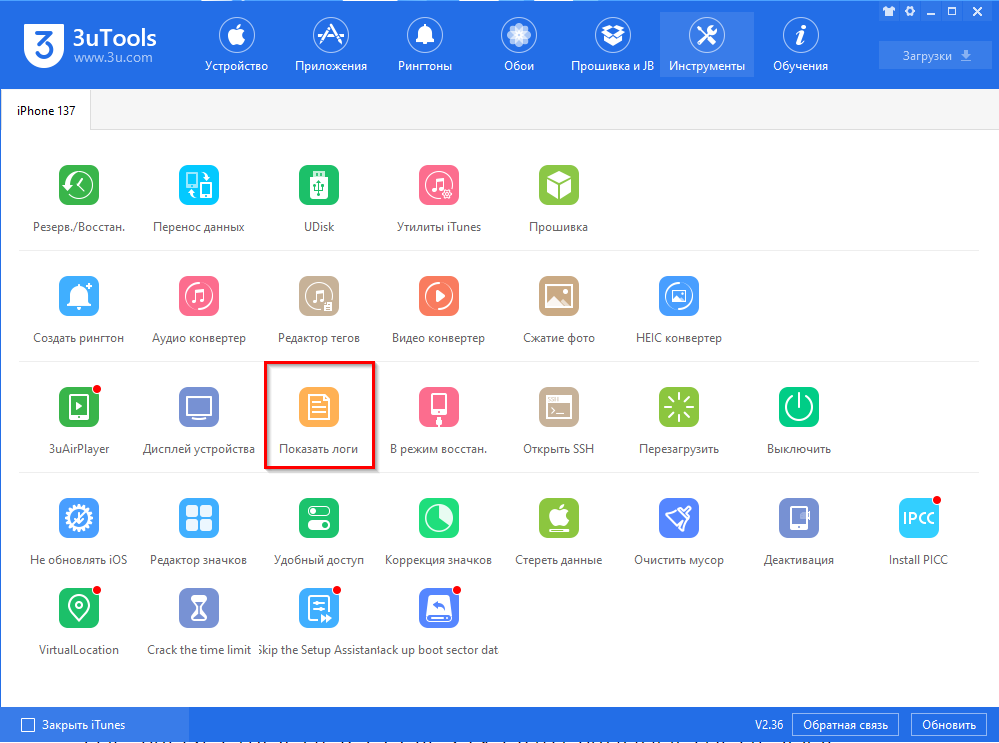
Task: Open the Обои section
Action: (x=519, y=44)
